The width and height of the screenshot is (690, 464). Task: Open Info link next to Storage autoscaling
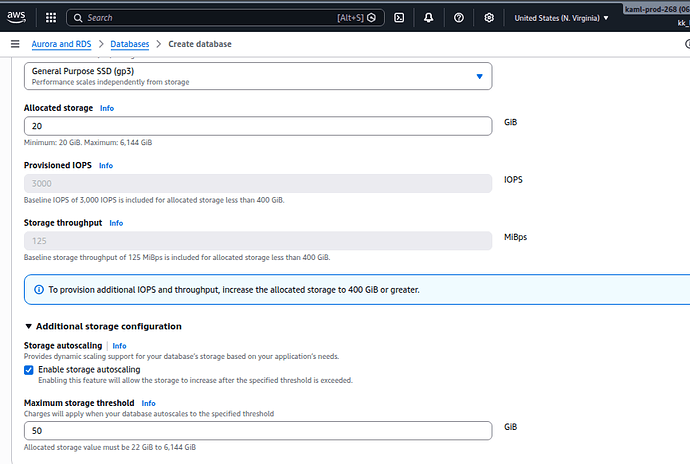click(x=119, y=346)
